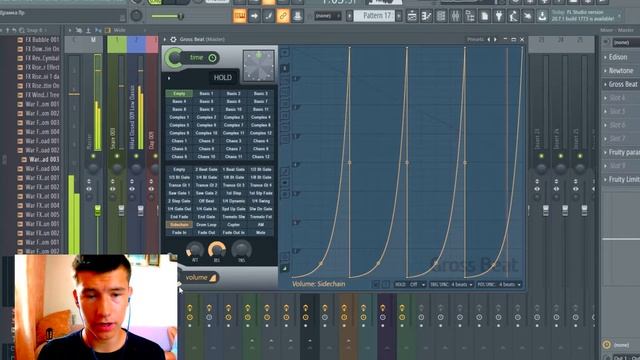This screenshot has width=640, height=360.
Task: Click the arrow step-edit toolbar icon
Action: coord(254,16)
